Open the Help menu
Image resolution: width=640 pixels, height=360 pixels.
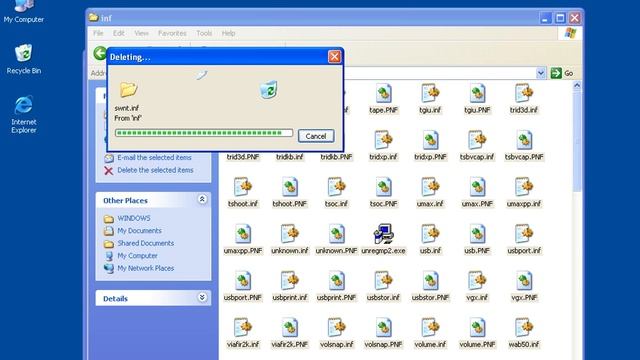coord(228,33)
